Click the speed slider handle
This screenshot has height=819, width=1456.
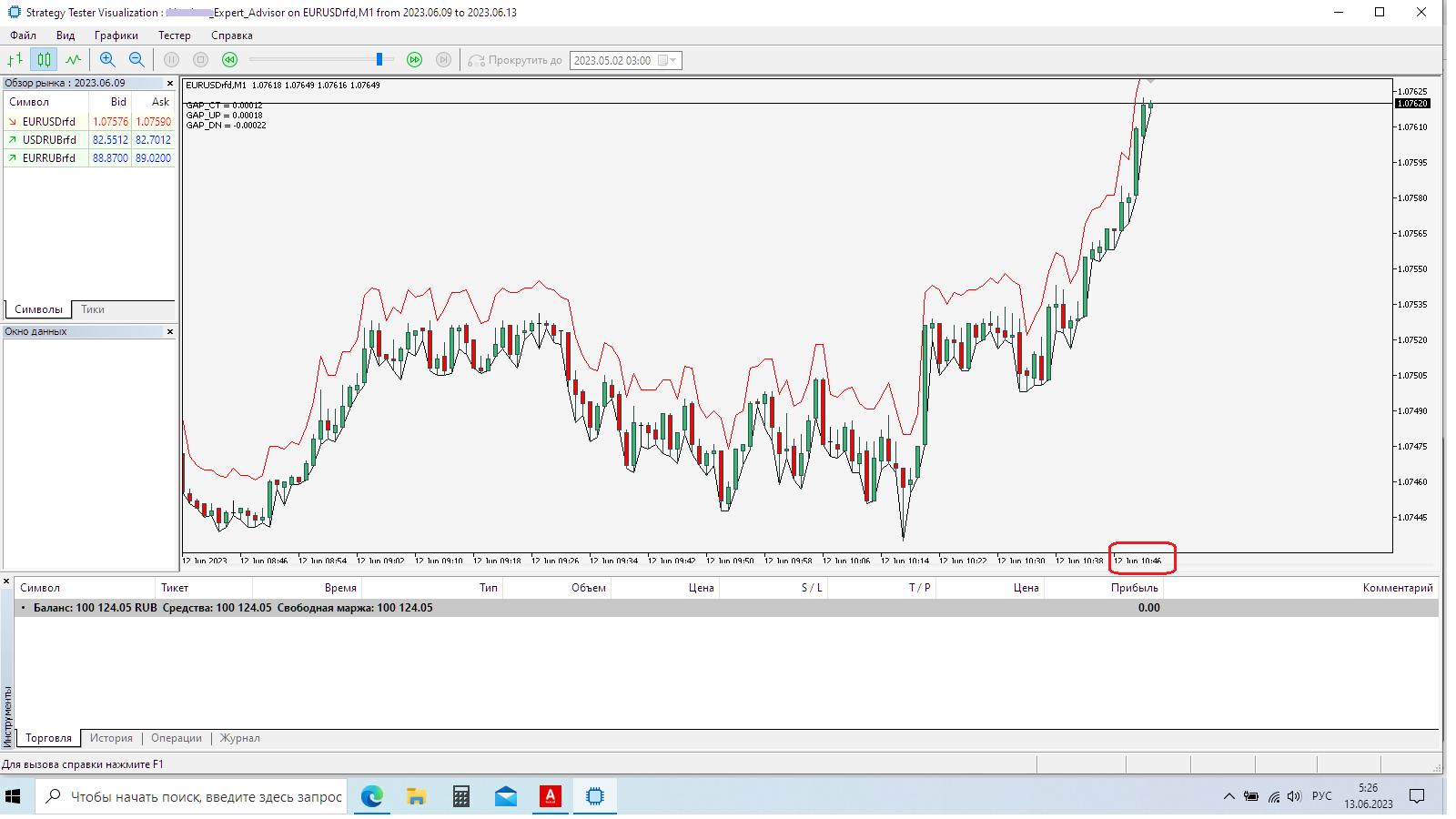(379, 60)
